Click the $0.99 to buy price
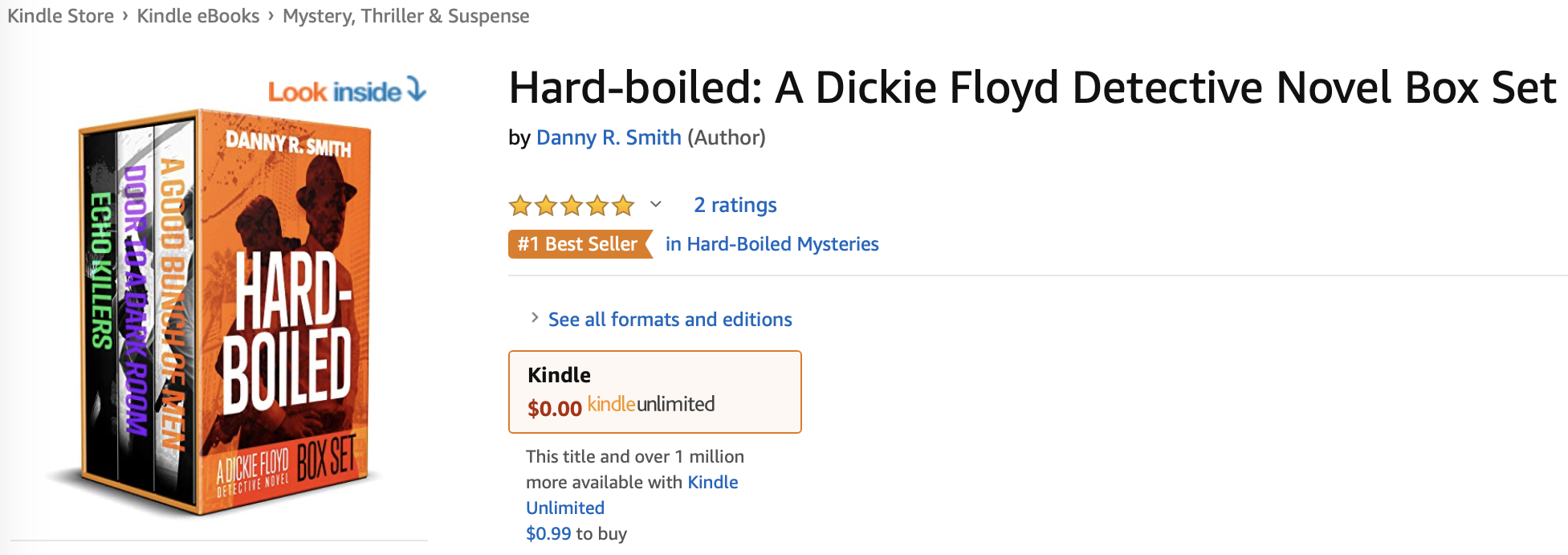Viewport: 1568px width, 555px height. 576,534
